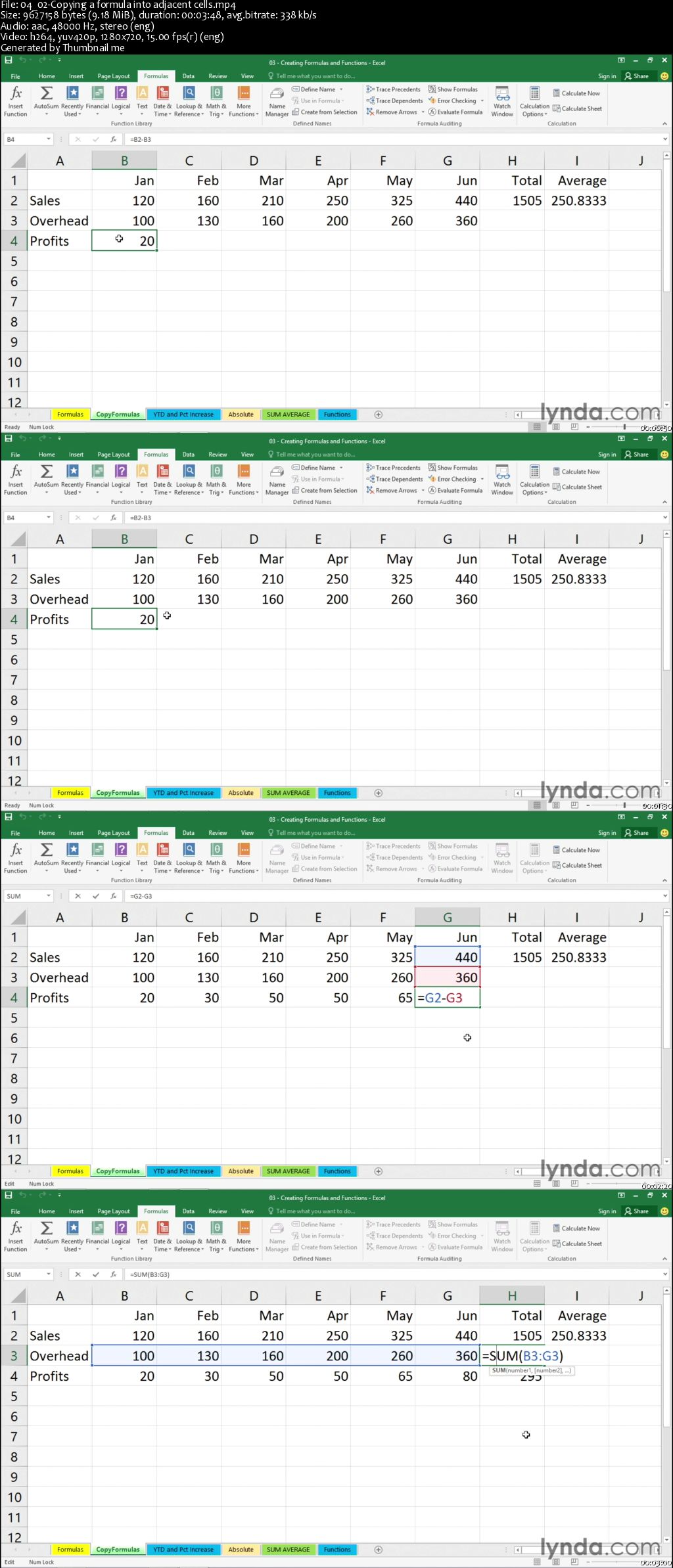The width and height of the screenshot is (673, 1568).
Task: Click Review tab in bottom frame
Action: [218, 1211]
